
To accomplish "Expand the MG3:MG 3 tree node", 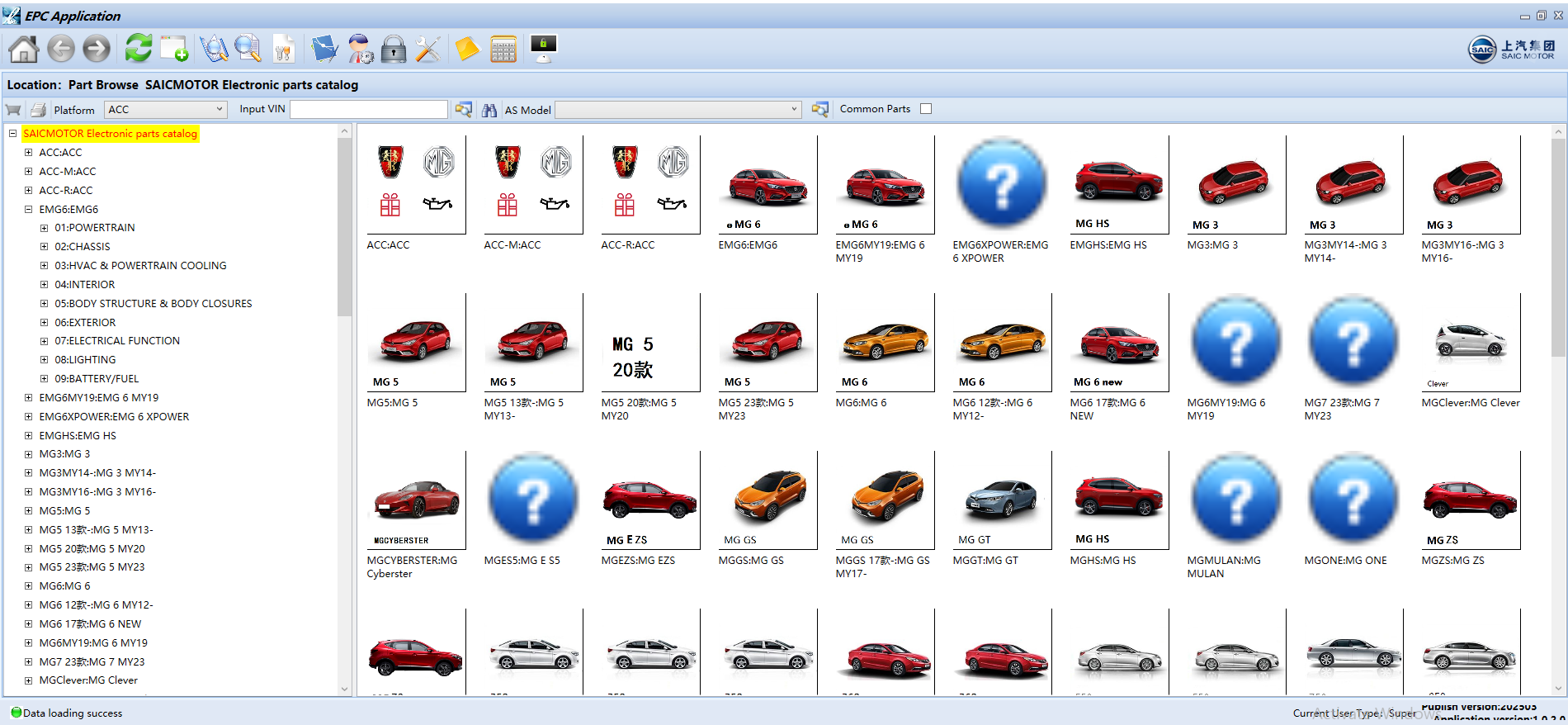I will 29,454.
